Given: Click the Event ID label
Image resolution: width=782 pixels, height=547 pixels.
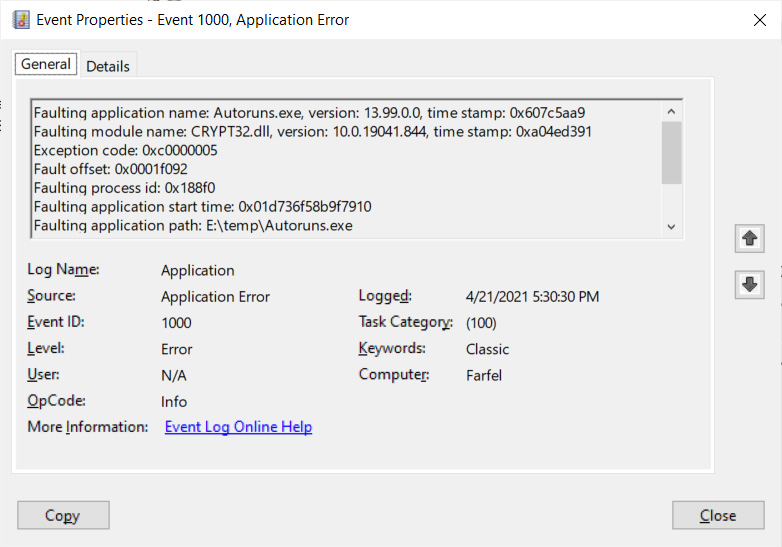Looking at the screenshot, I should [x=56, y=322].
